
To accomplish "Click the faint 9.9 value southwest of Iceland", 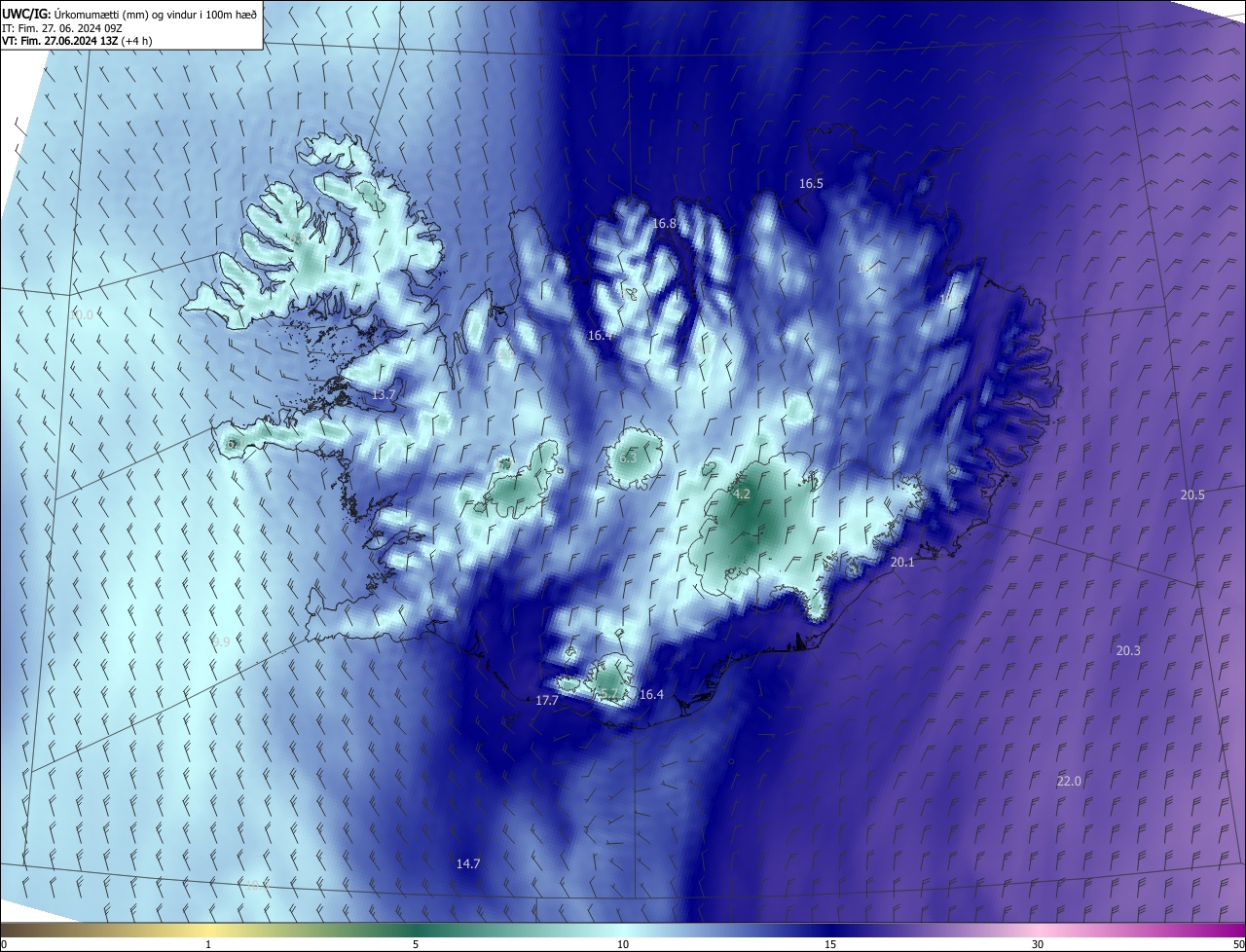I will (x=221, y=641).
